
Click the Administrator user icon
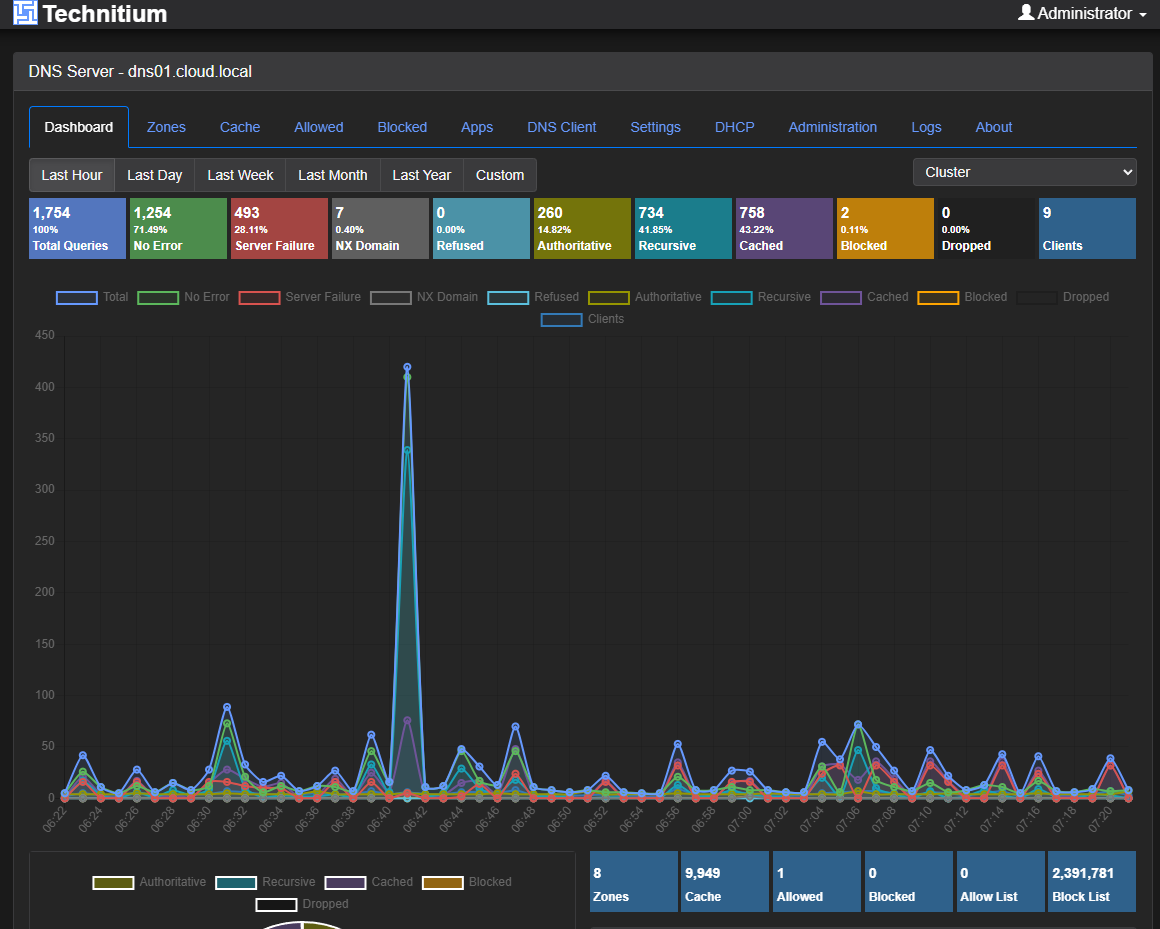point(1025,13)
